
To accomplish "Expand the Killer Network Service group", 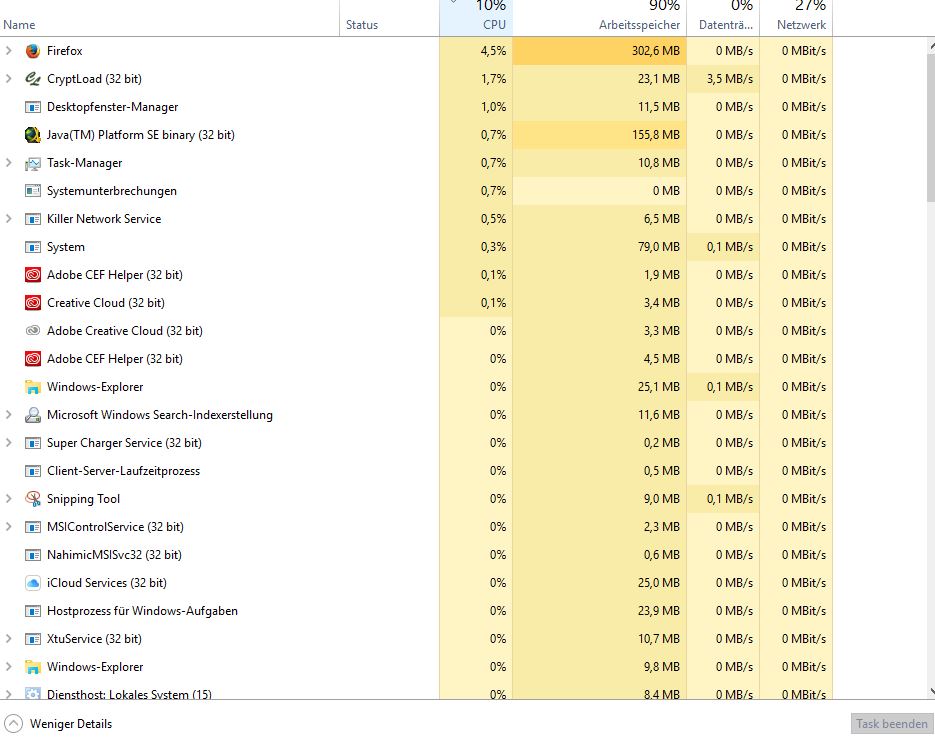I will (8, 219).
